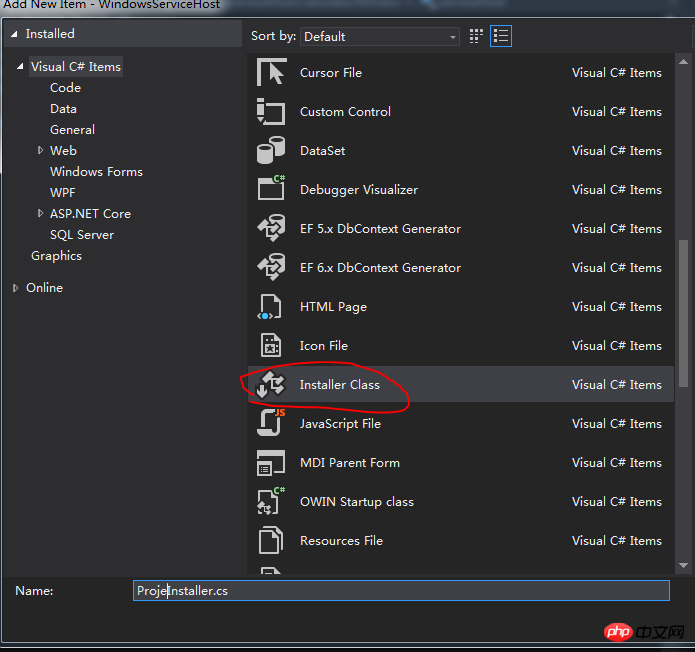The width and height of the screenshot is (695, 652).
Task: Choose the Resources File template name
Action: 341,541
